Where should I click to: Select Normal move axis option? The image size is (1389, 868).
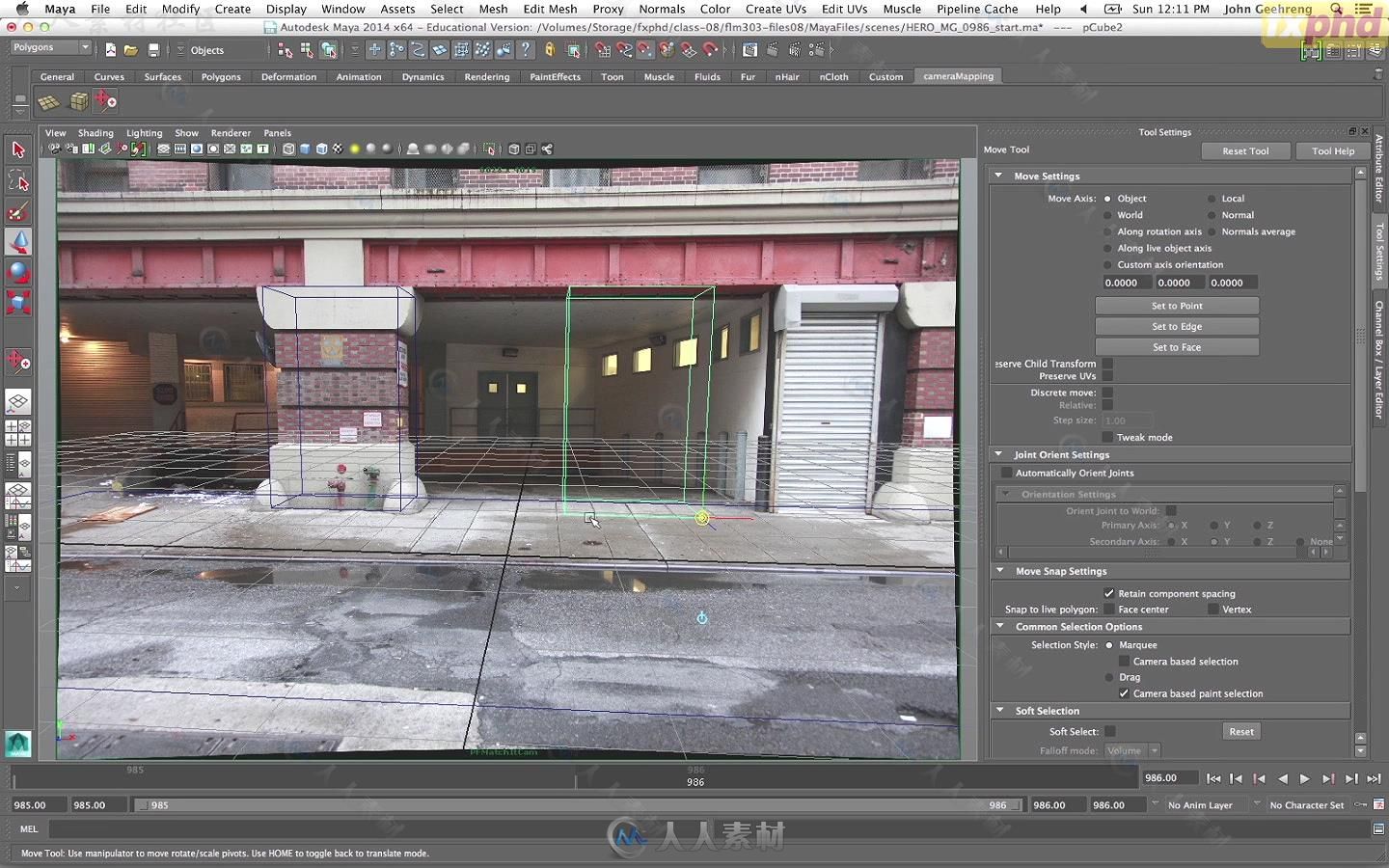[x=1212, y=215]
